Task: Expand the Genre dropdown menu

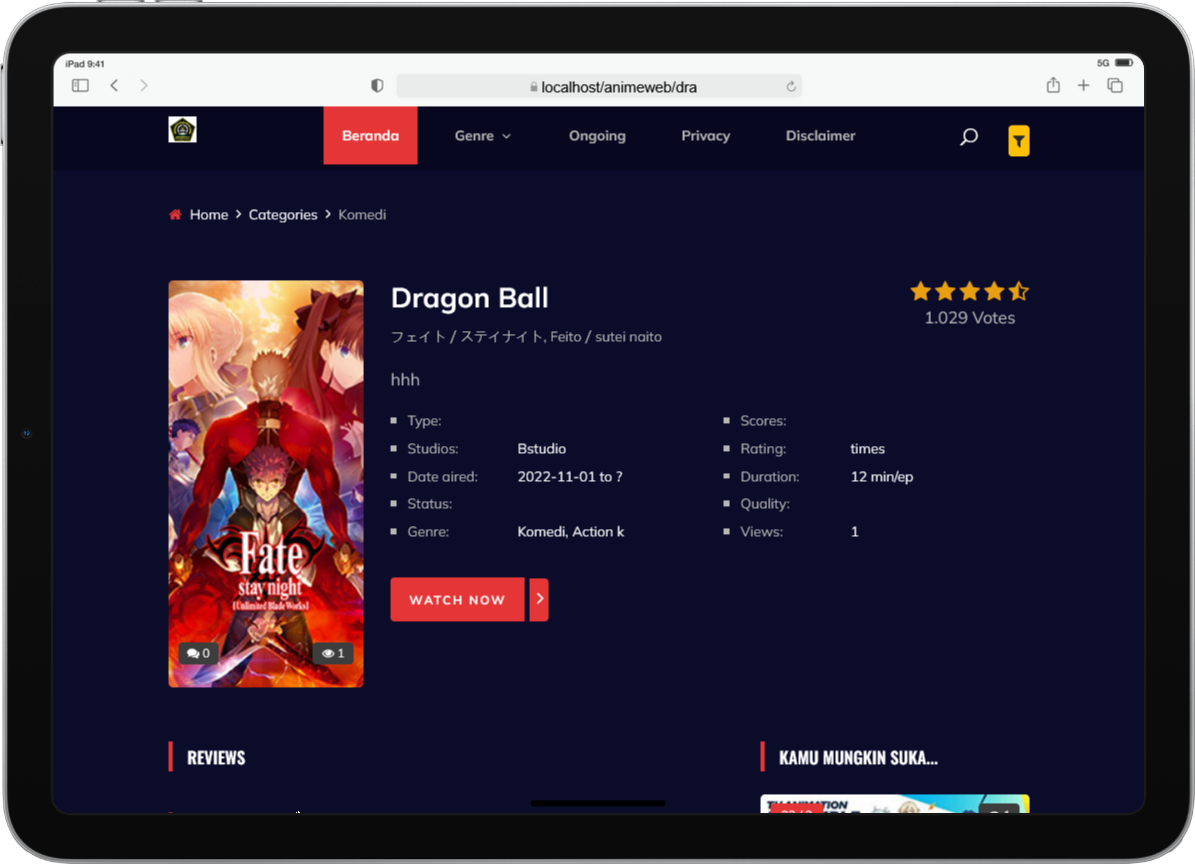Action: click(x=482, y=136)
